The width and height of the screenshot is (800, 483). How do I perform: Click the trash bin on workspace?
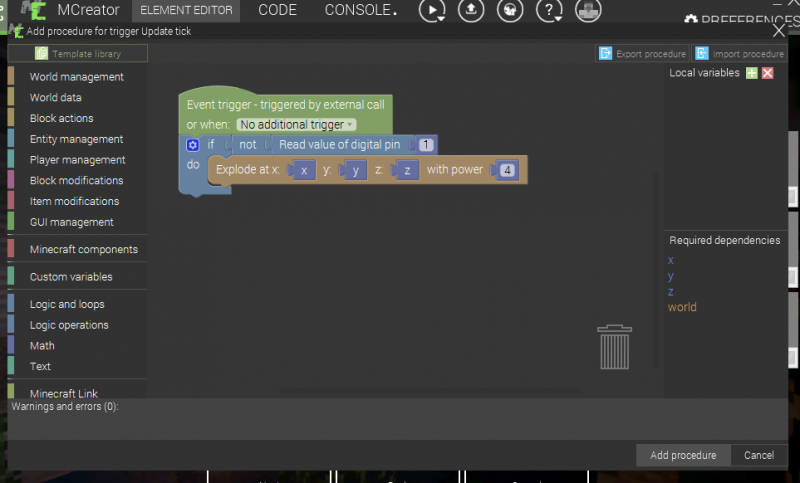coord(614,347)
